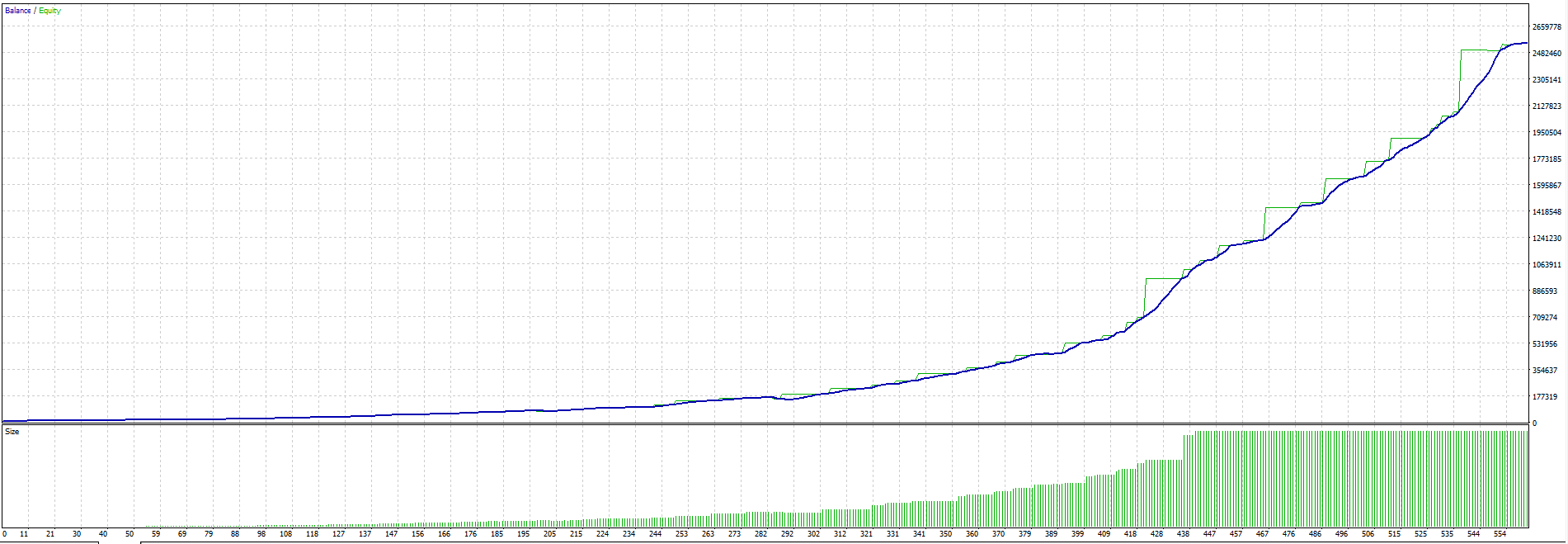Select the 1950504 value on vertical axis

pyautogui.click(x=1547, y=133)
